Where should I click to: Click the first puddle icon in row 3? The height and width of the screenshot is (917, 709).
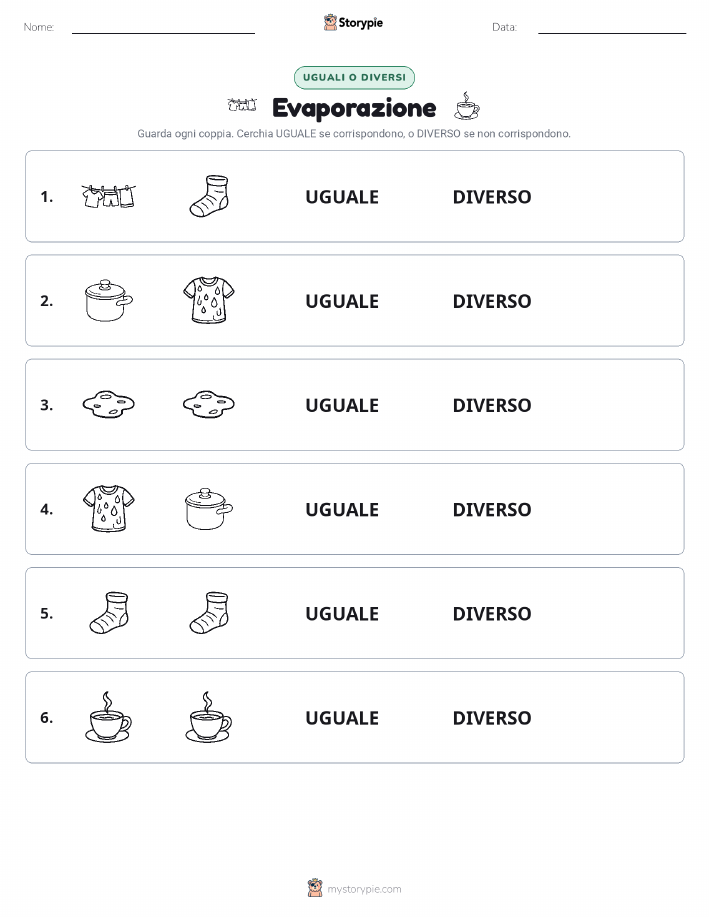click(109, 405)
